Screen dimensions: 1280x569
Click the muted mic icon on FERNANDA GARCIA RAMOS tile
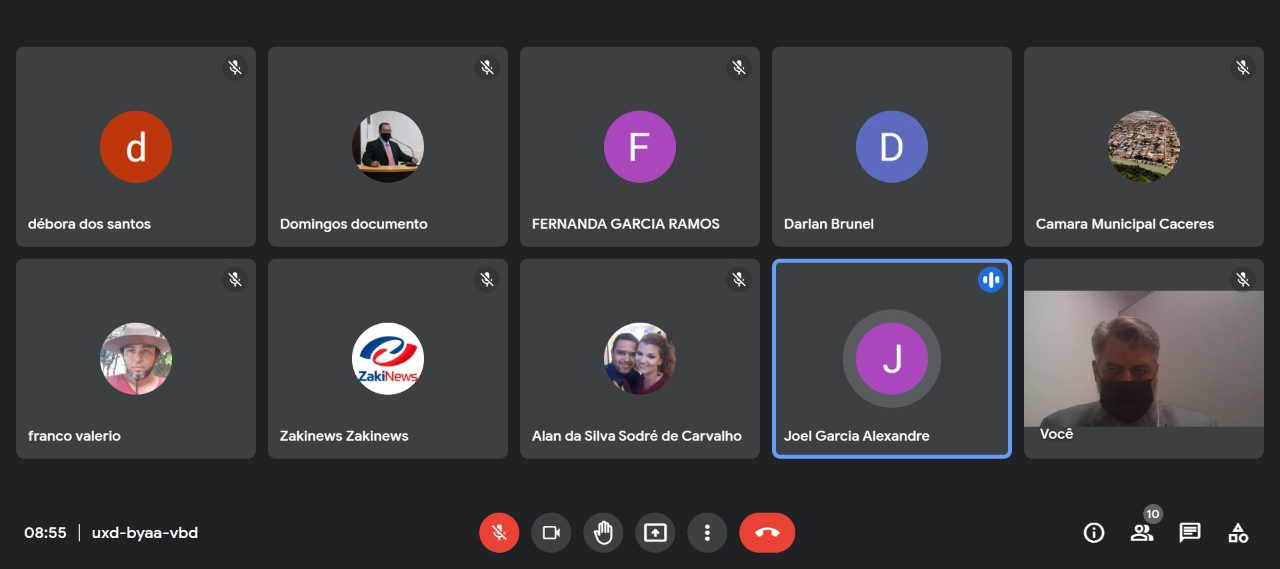tap(739, 68)
